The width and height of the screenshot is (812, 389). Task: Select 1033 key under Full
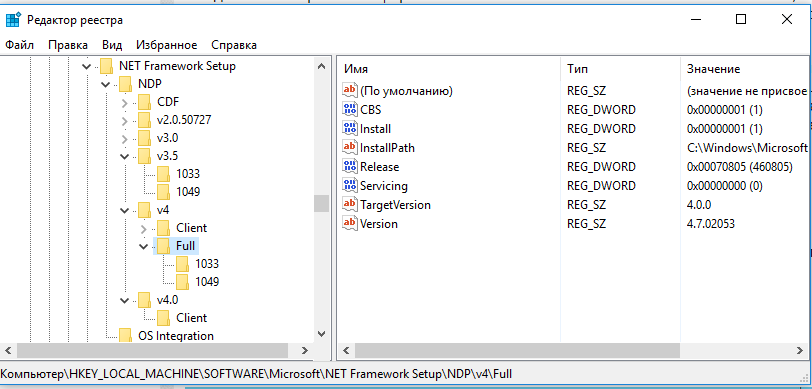[207, 264]
